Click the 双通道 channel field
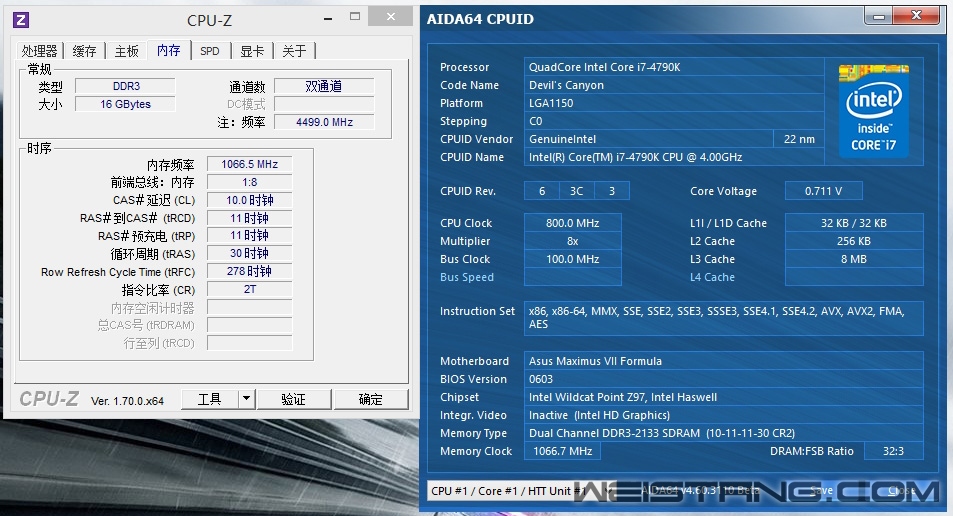This screenshot has width=953, height=516. (x=324, y=86)
